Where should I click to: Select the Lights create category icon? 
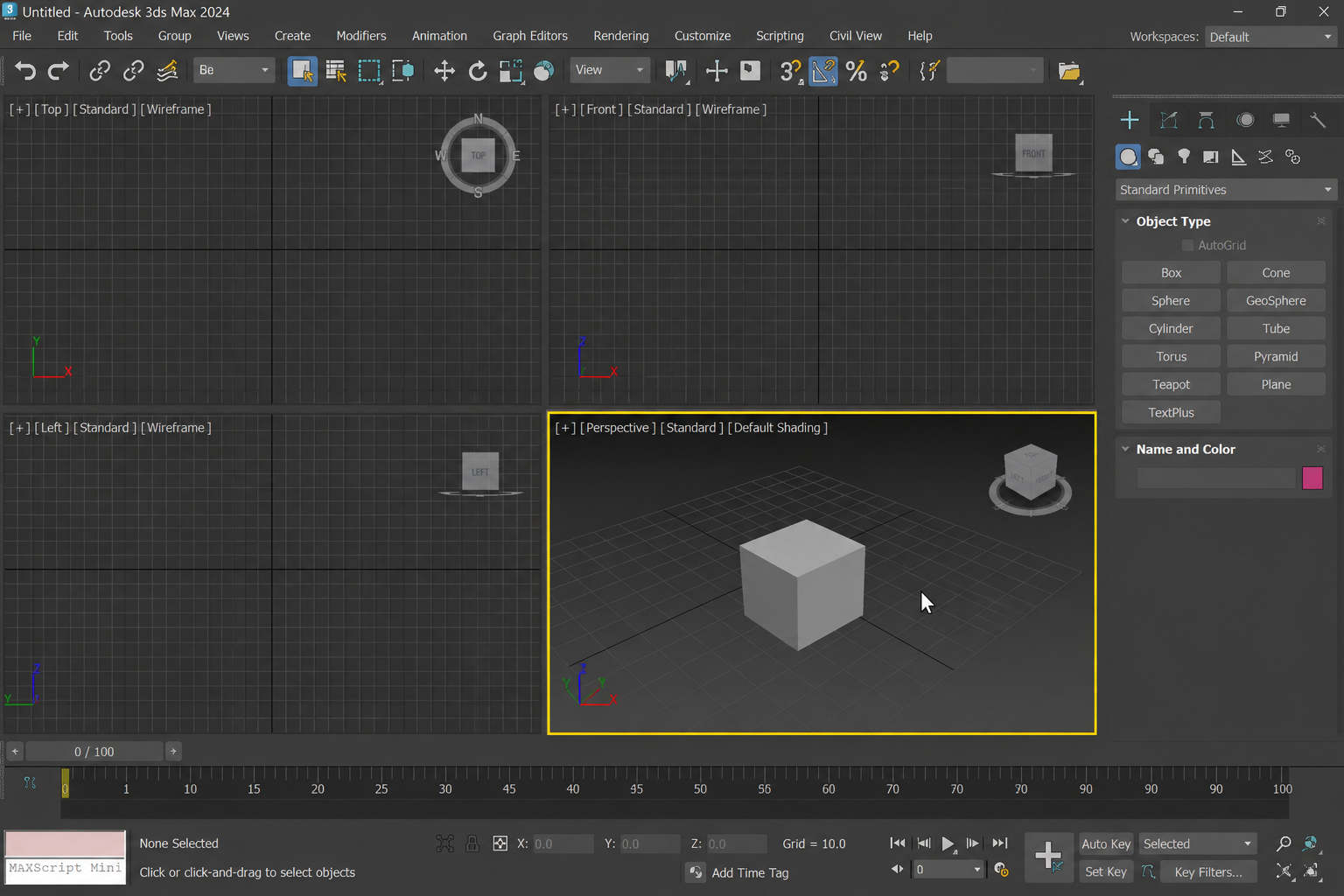coord(1184,157)
